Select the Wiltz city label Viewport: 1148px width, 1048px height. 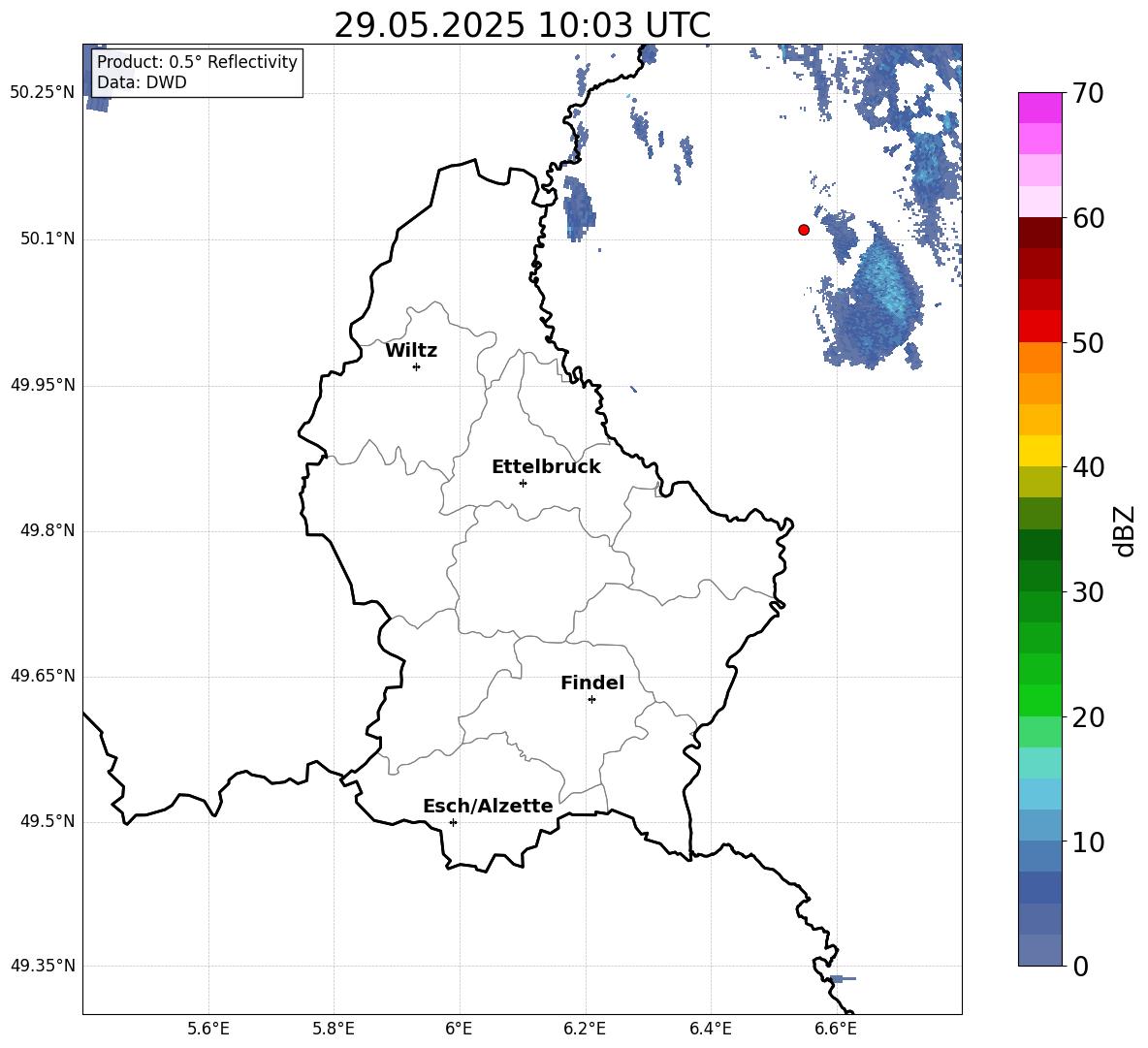(x=411, y=351)
